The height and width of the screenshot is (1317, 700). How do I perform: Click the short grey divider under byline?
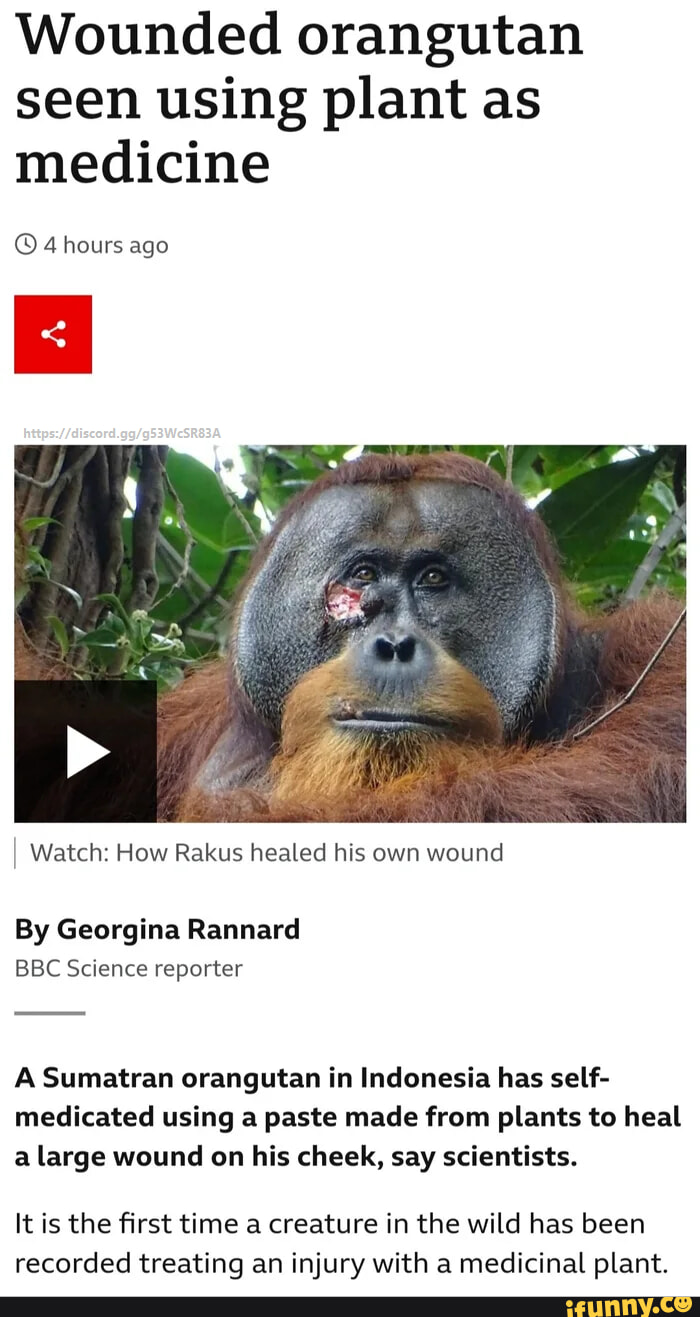pos(50,1013)
